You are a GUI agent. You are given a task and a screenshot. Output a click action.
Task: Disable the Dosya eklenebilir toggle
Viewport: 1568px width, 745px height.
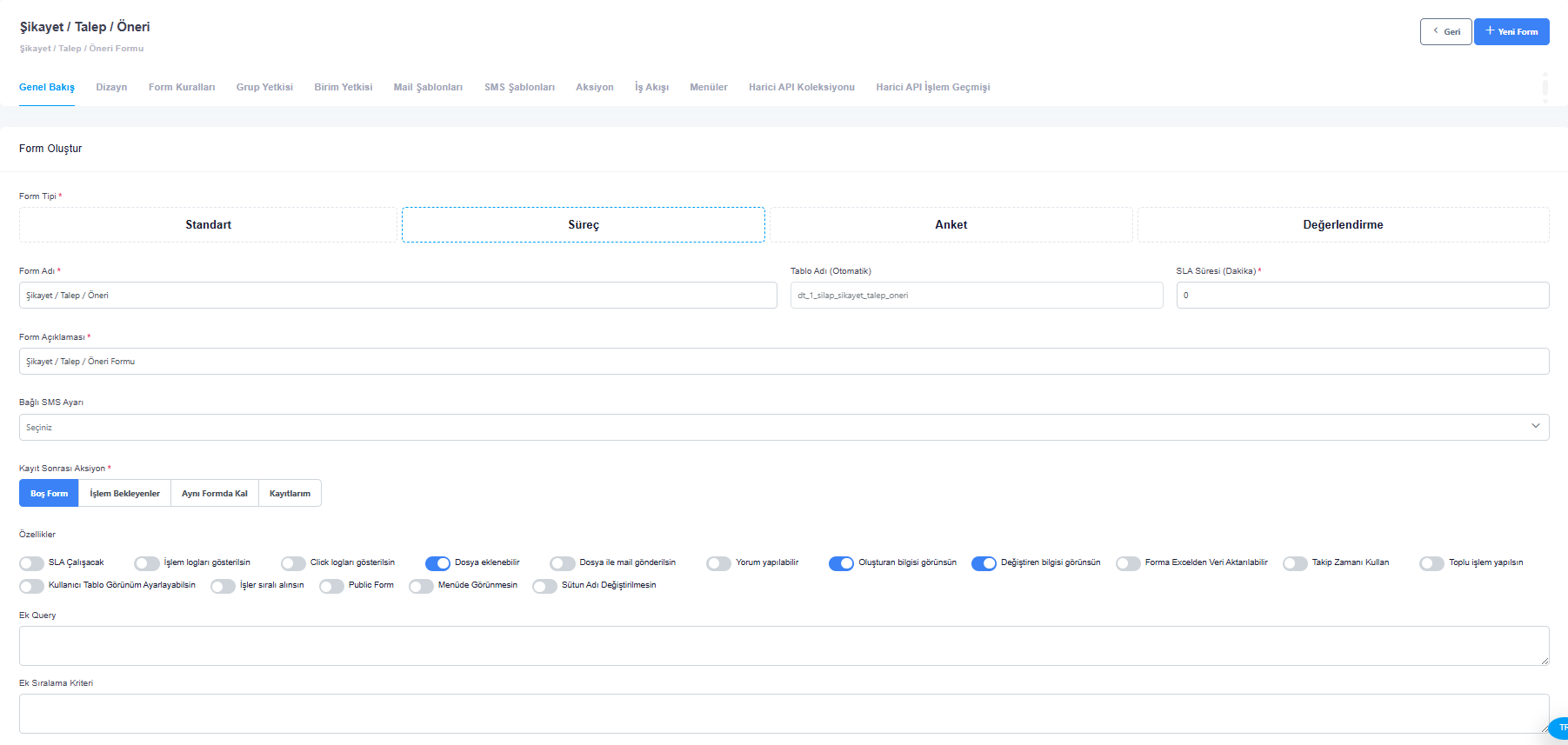[x=437, y=563]
